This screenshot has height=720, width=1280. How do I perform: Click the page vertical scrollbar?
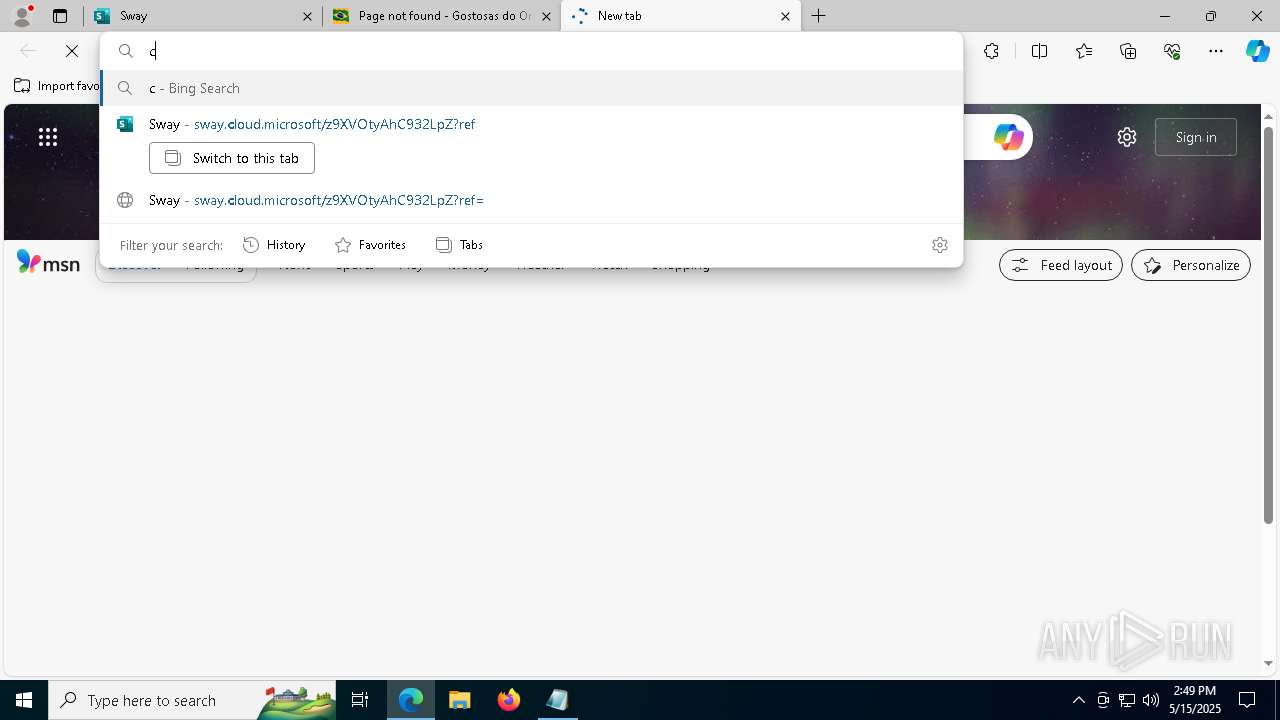1269,324
